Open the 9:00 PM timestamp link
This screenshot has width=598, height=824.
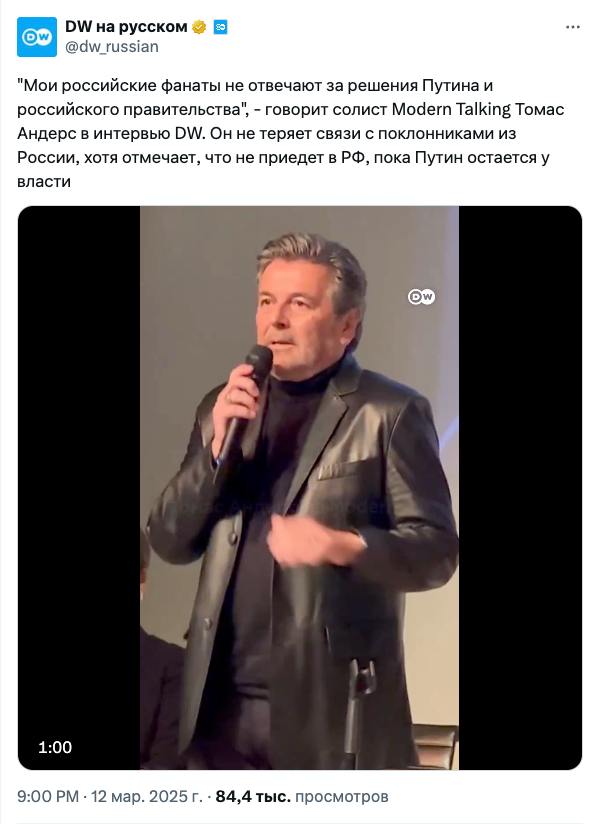point(48,797)
